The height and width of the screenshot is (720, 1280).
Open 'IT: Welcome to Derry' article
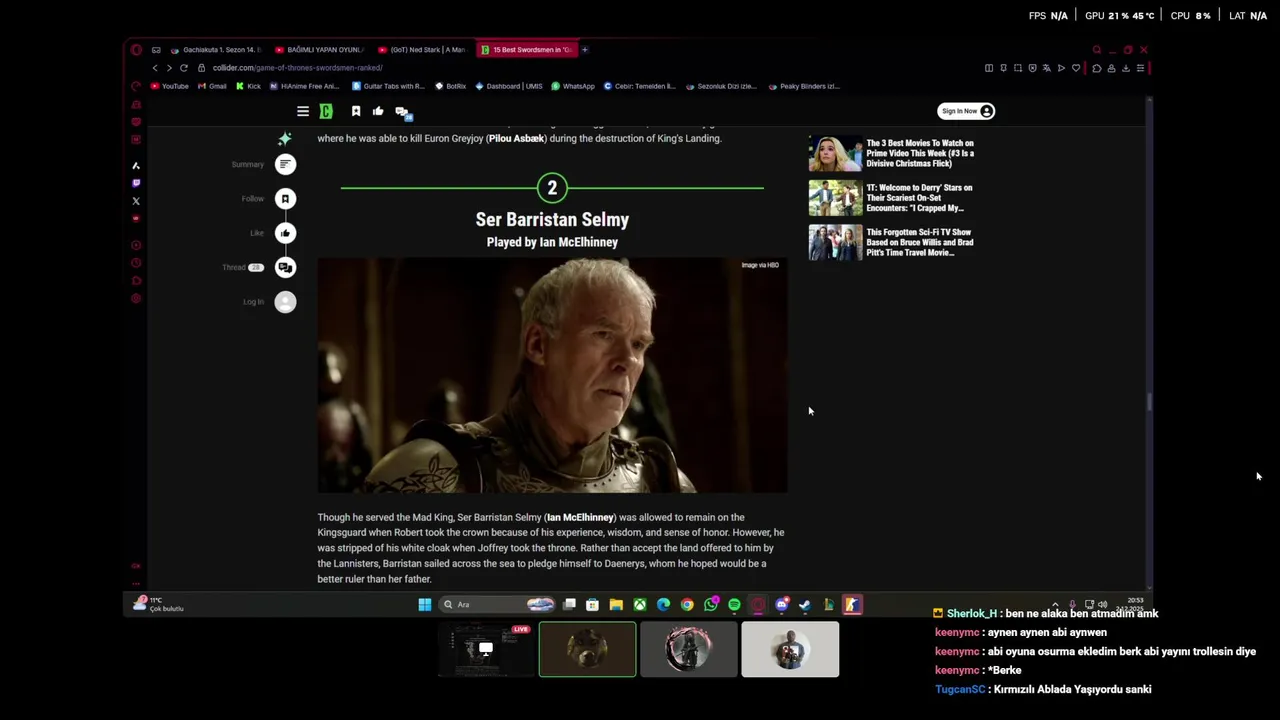(919, 198)
